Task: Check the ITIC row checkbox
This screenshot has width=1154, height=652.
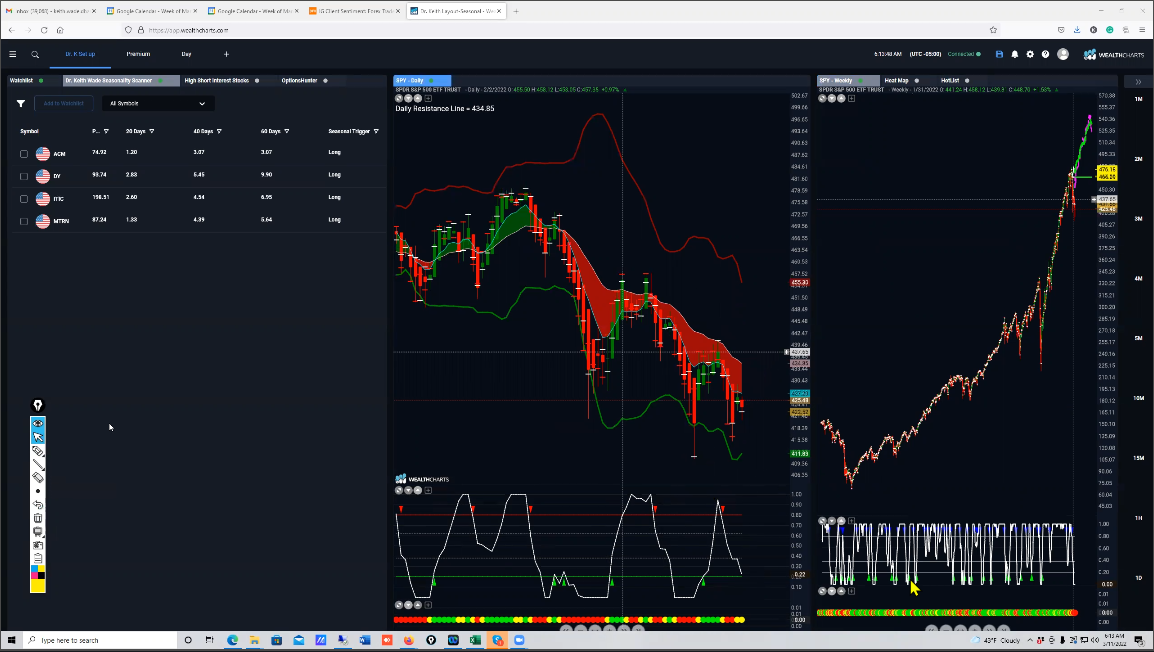Action: (24, 199)
